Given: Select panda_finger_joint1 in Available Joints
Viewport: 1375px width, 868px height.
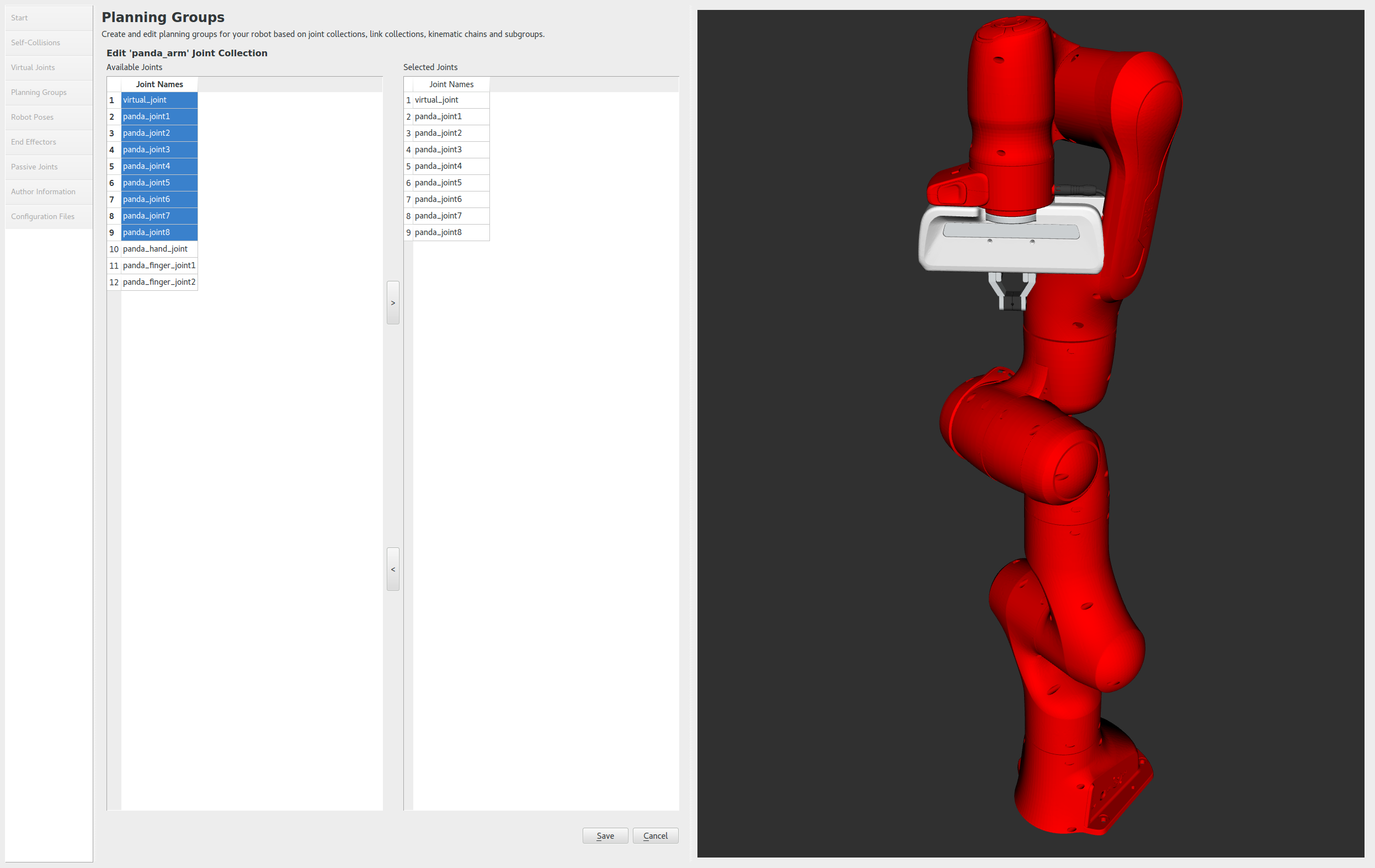Looking at the screenshot, I should (159, 265).
